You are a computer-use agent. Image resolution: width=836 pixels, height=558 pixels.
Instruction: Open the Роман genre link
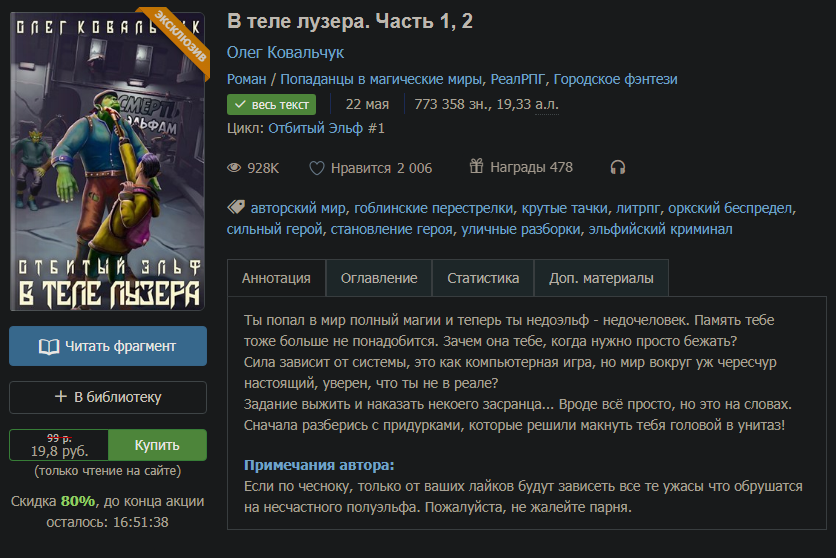pos(246,79)
